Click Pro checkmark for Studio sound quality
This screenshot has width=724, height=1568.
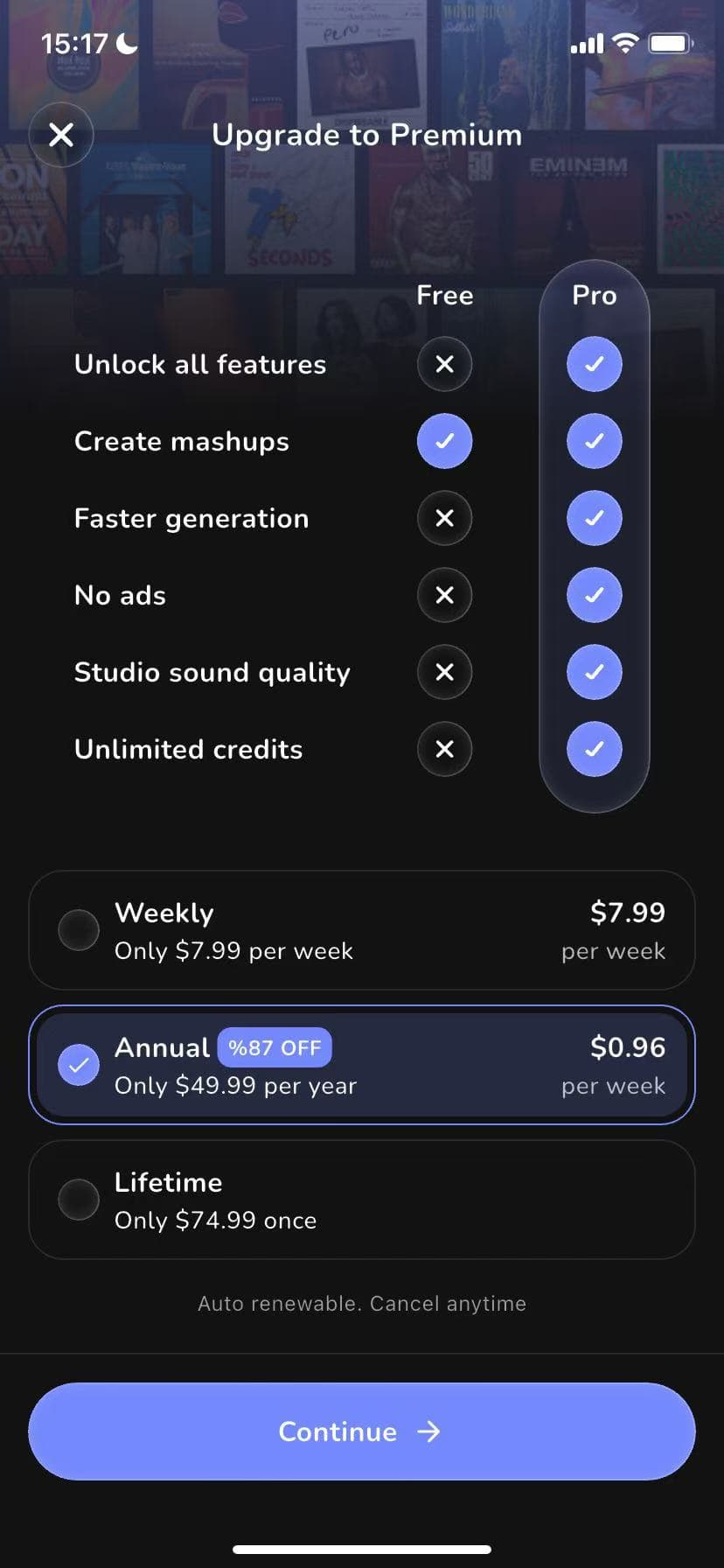point(595,672)
